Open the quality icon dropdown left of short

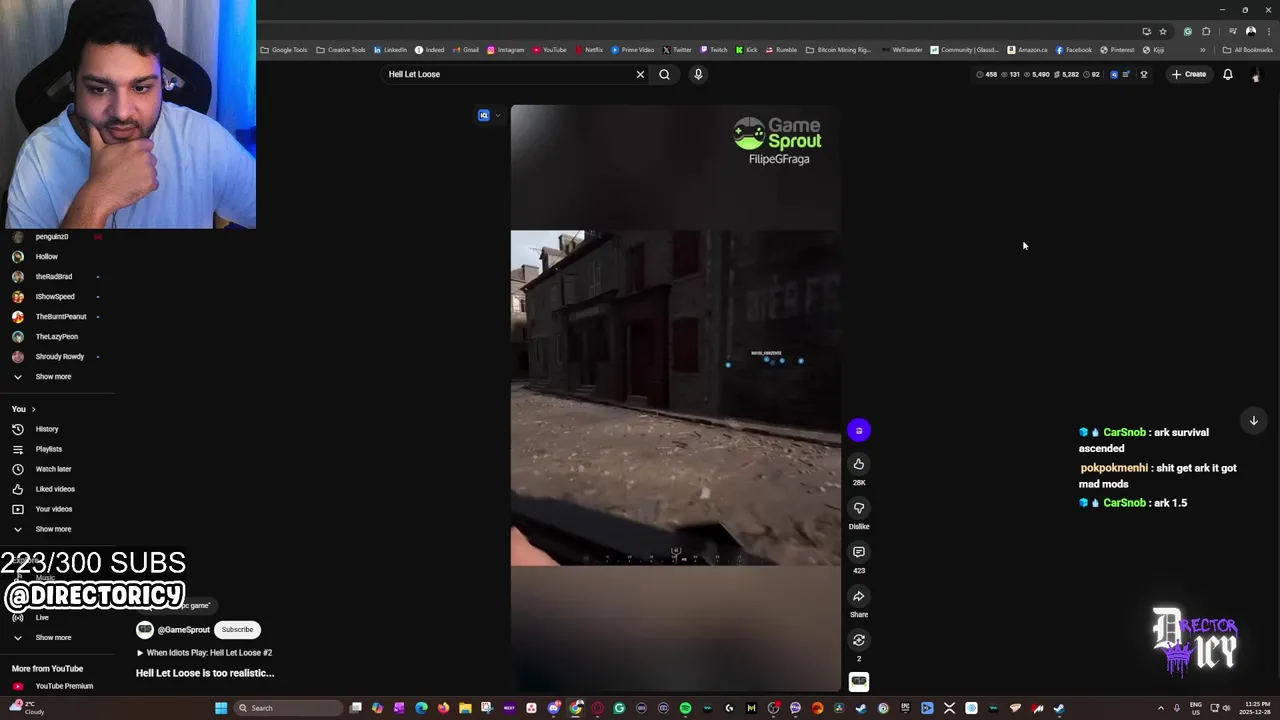click(489, 115)
